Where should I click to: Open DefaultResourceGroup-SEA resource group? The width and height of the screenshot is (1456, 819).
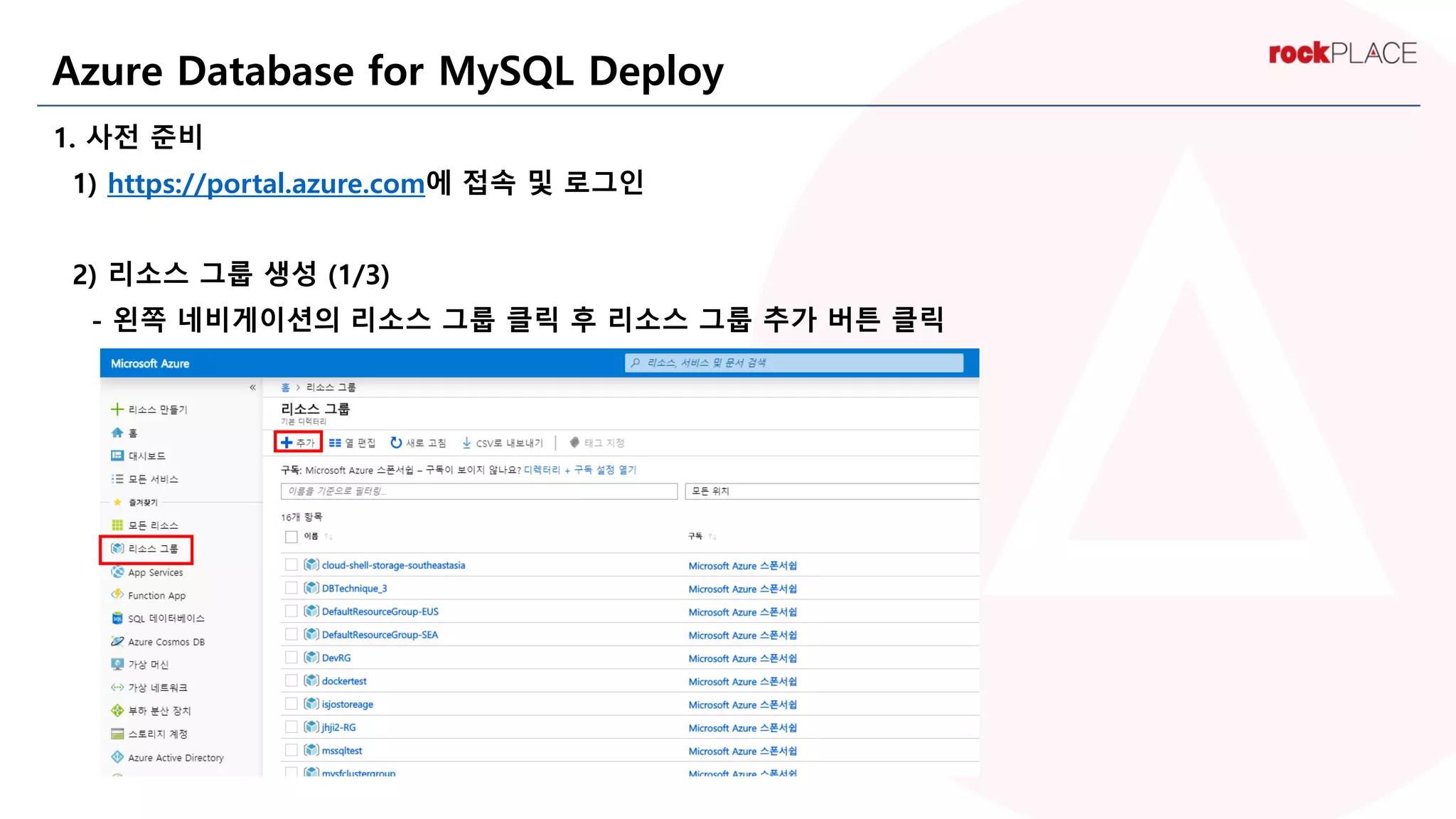tap(380, 635)
